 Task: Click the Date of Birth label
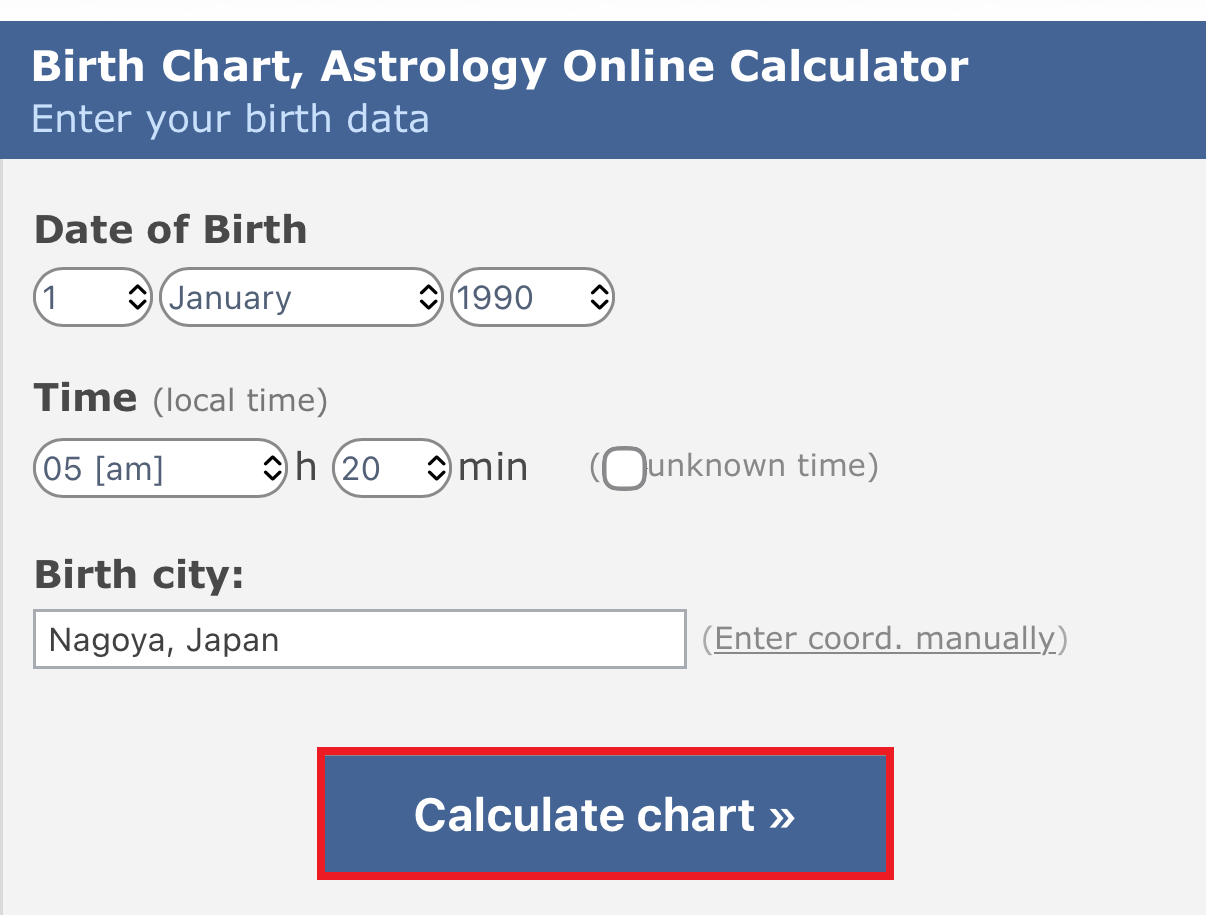click(x=171, y=230)
